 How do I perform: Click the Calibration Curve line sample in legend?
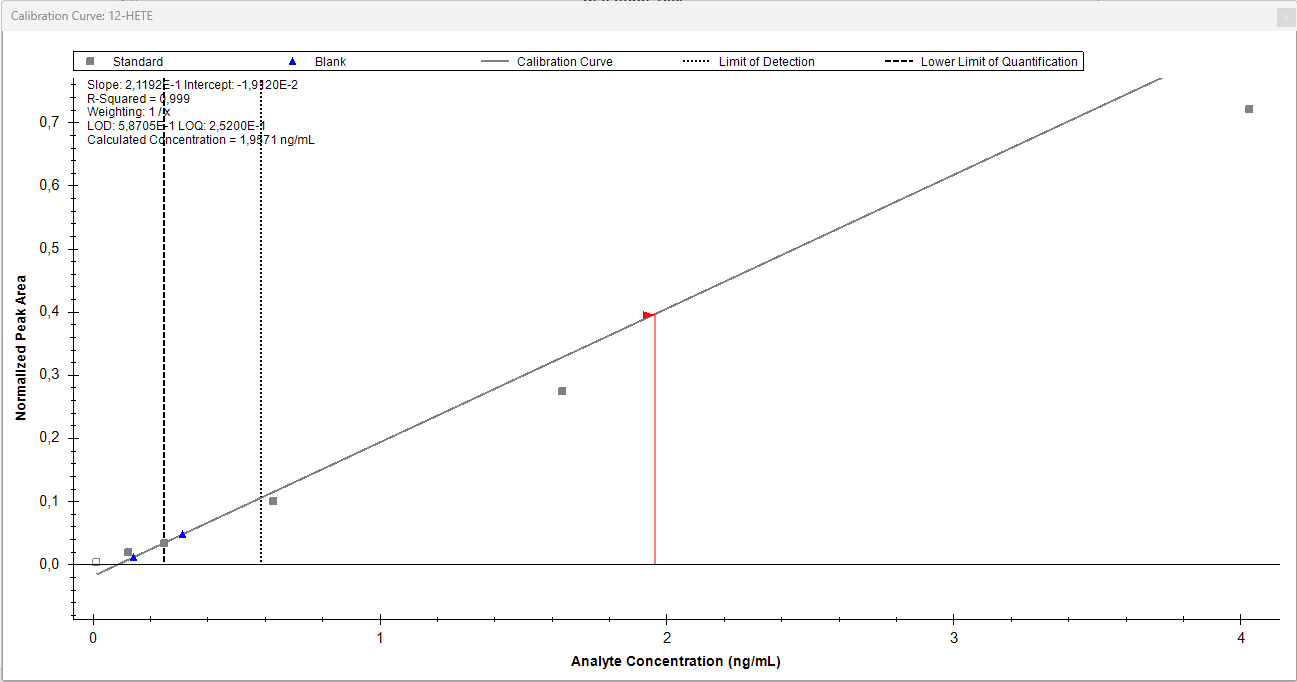click(x=494, y=62)
